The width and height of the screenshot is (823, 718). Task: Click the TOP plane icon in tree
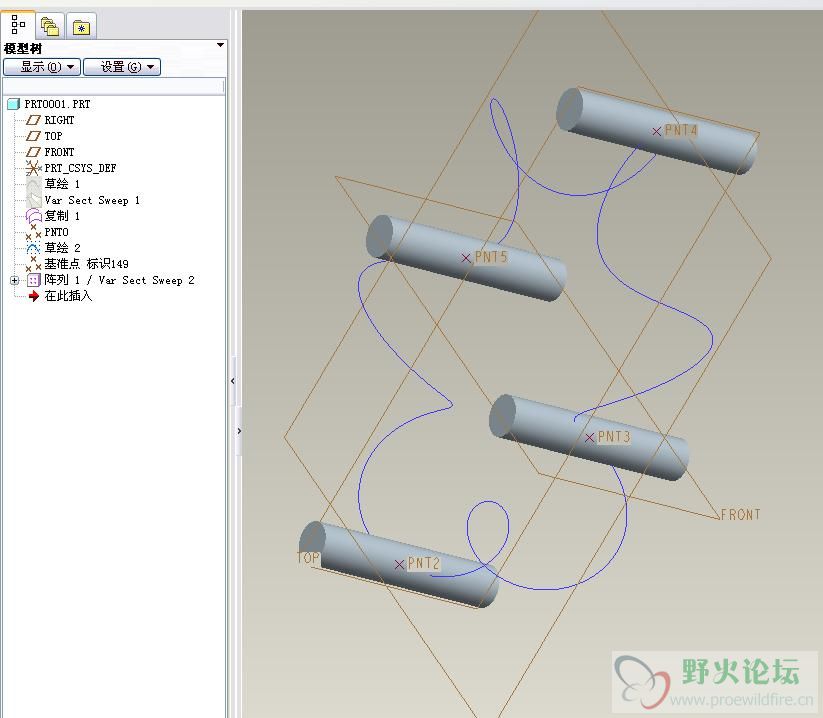(33, 136)
